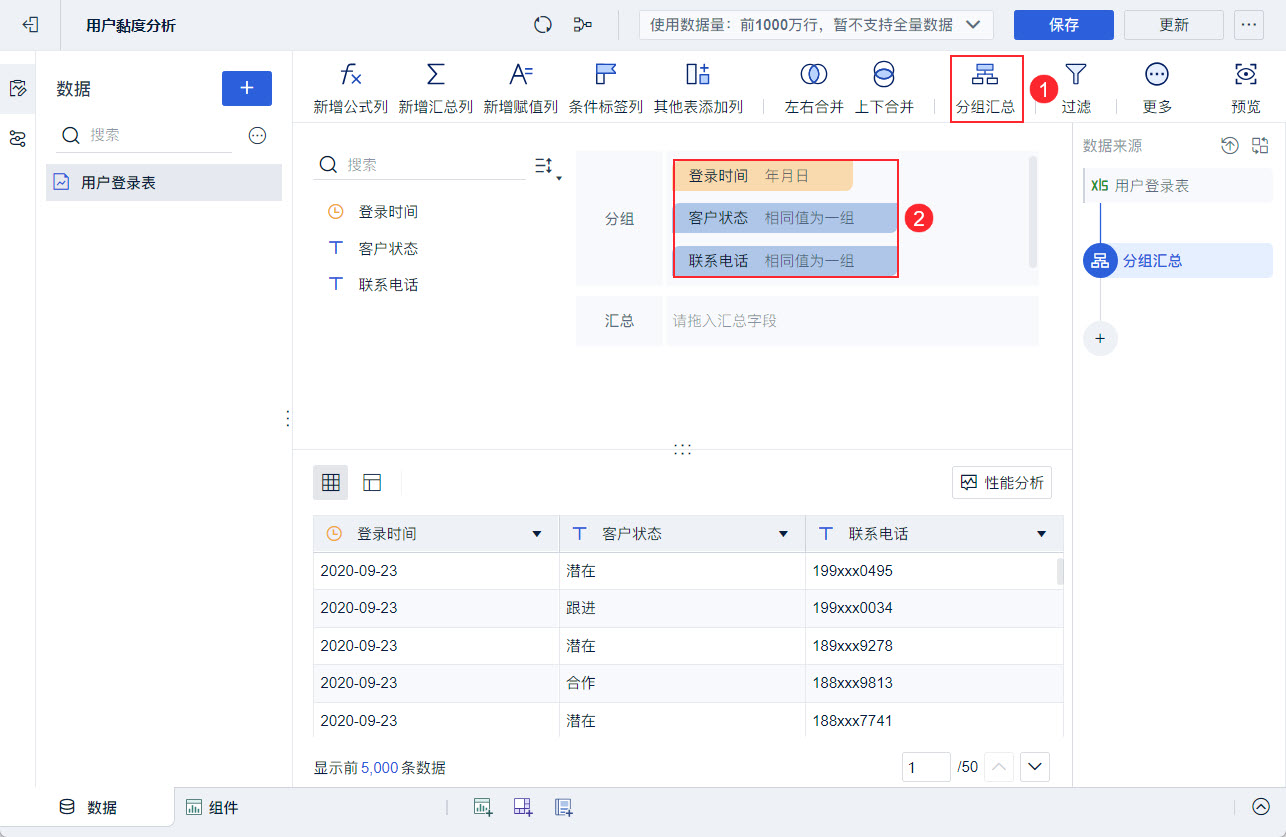The height and width of the screenshot is (837, 1286).
Task: Click the refresh circle icon in header
Action: coord(543,25)
